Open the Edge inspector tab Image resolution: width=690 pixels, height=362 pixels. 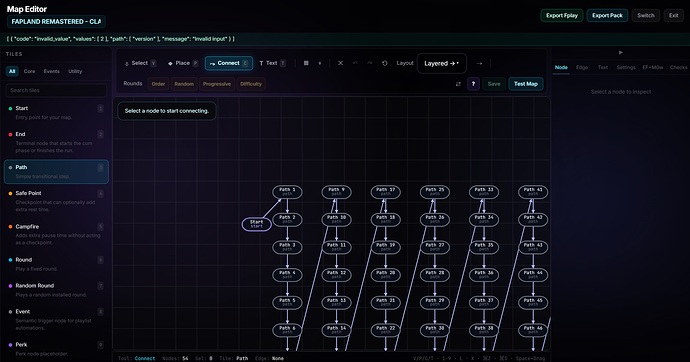pos(582,67)
